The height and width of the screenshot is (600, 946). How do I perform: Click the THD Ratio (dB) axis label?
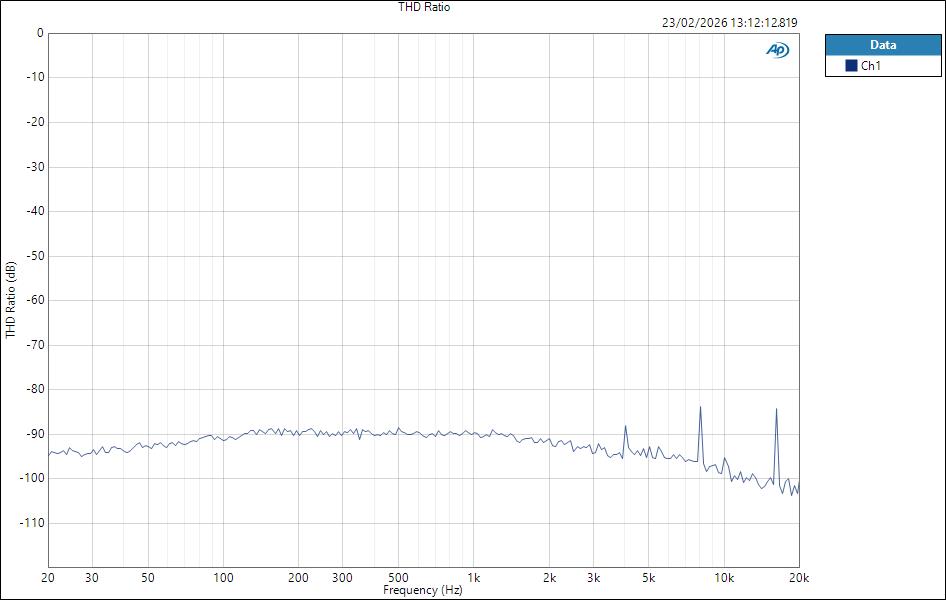click(9, 300)
